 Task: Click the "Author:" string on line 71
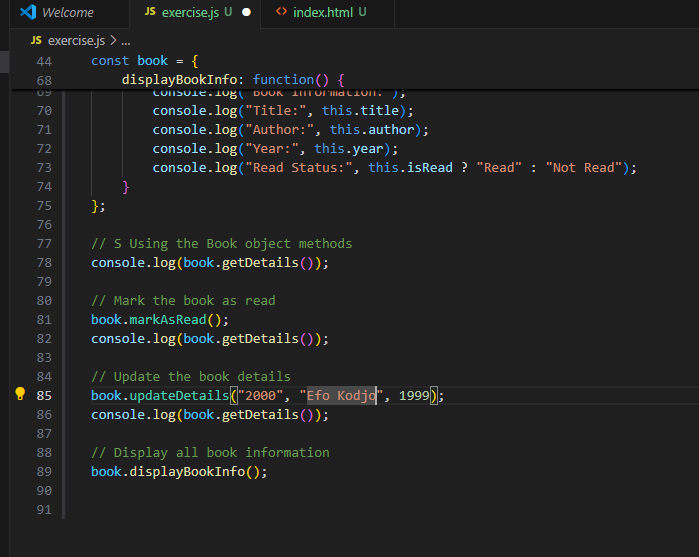click(280, 129)
